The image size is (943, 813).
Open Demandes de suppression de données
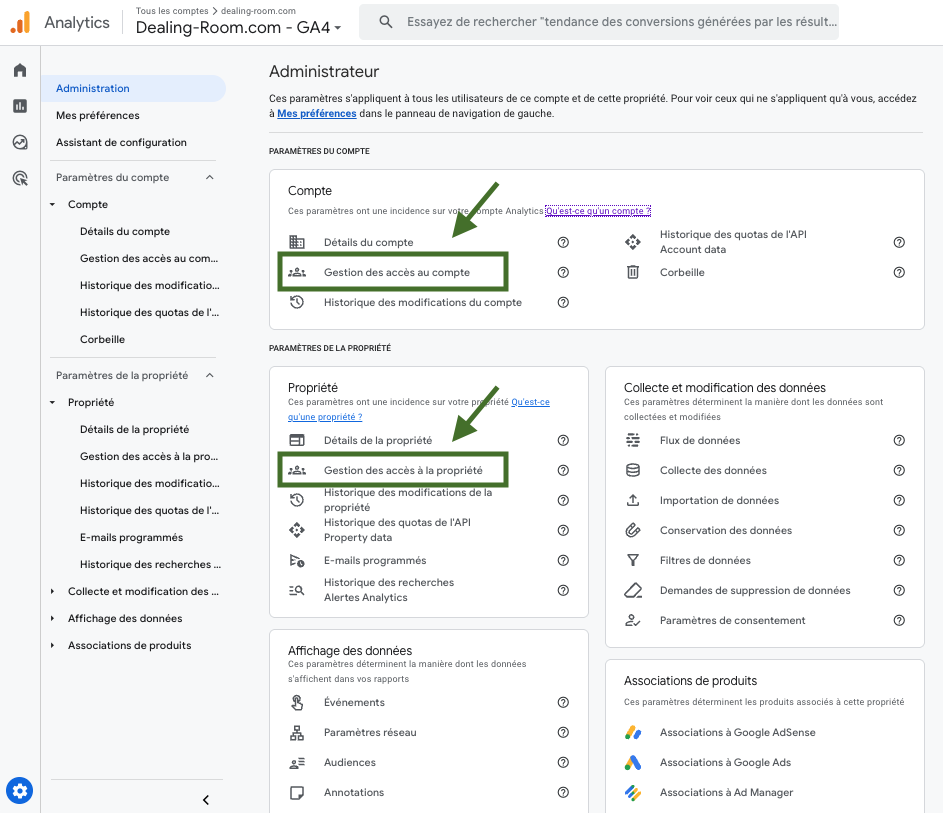[755, 591]
